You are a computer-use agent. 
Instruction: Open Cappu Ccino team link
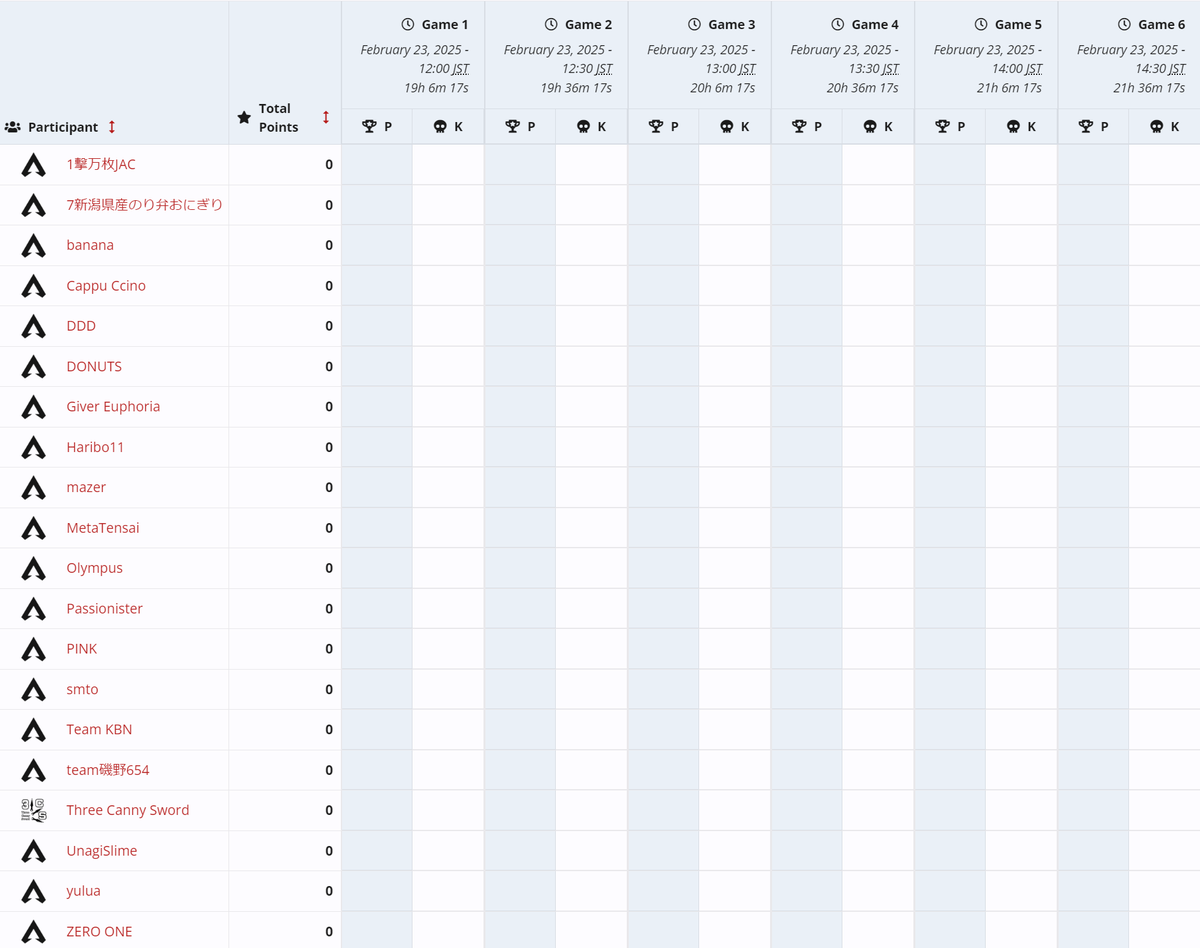(x=106, y=285)
